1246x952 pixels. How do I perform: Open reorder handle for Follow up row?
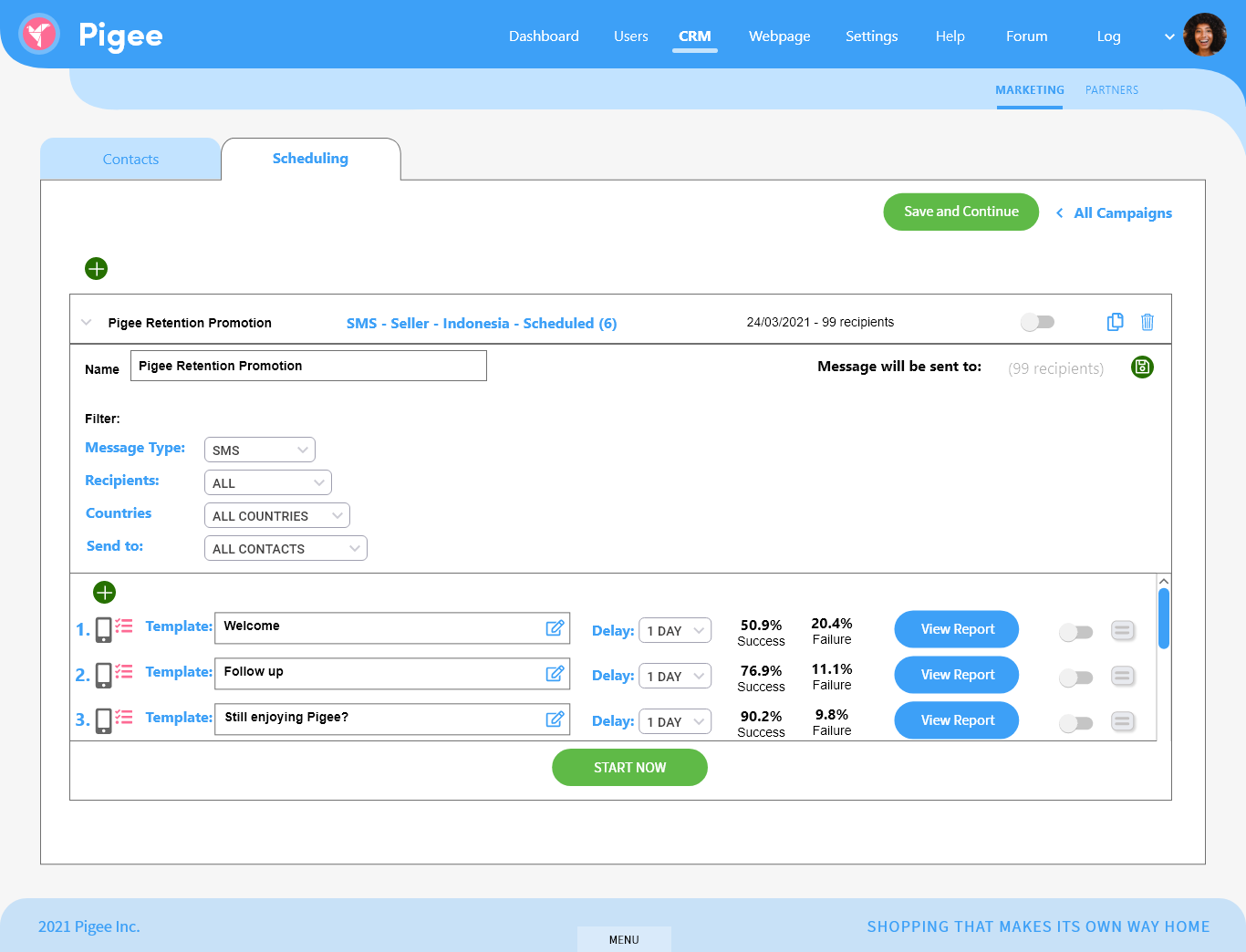pos(1123,676)
